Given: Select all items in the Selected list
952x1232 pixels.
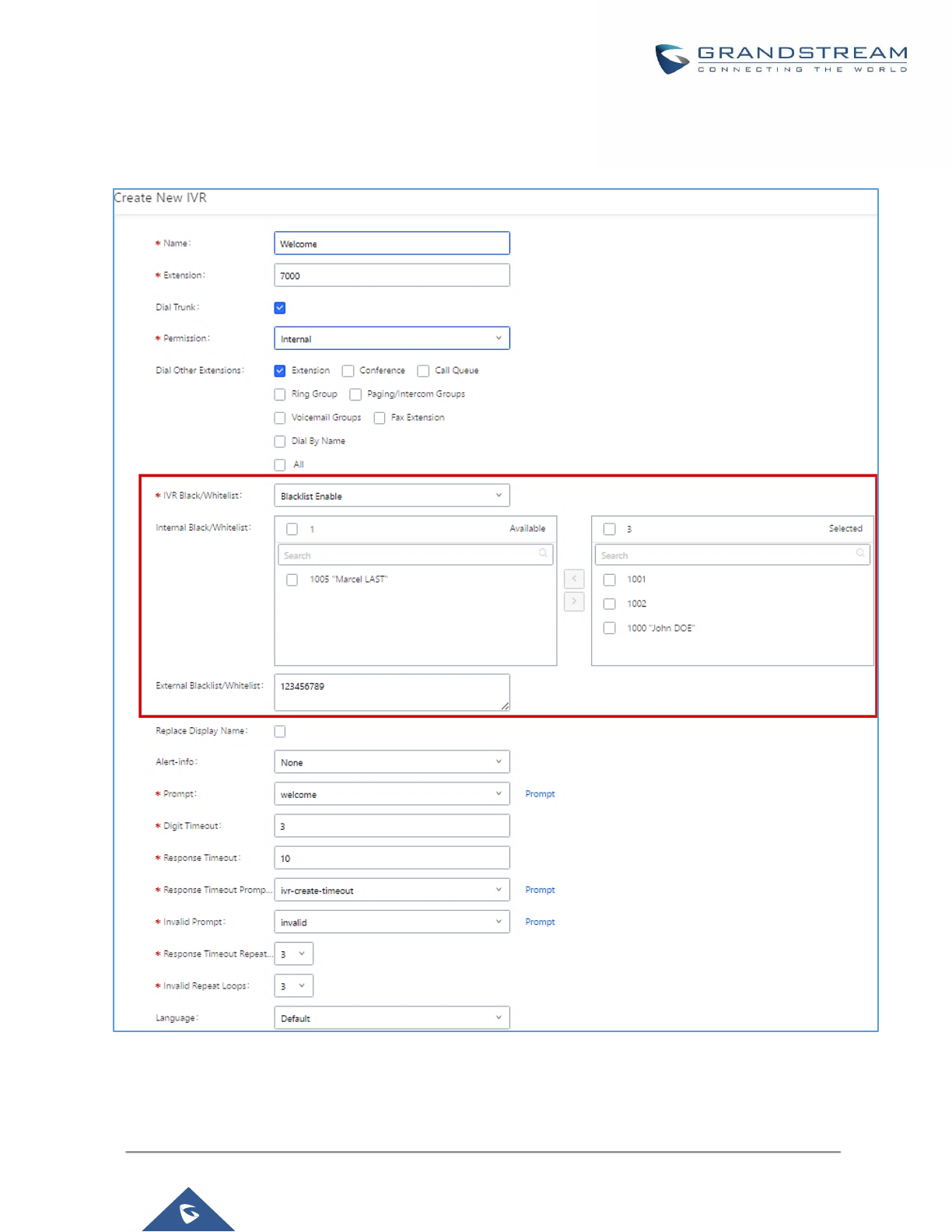Looking at the screenshot, I should 610,529.
